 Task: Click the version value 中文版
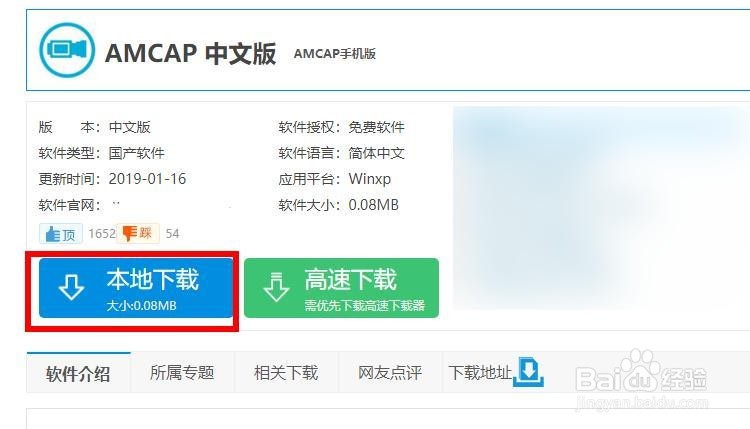(130, 127)
